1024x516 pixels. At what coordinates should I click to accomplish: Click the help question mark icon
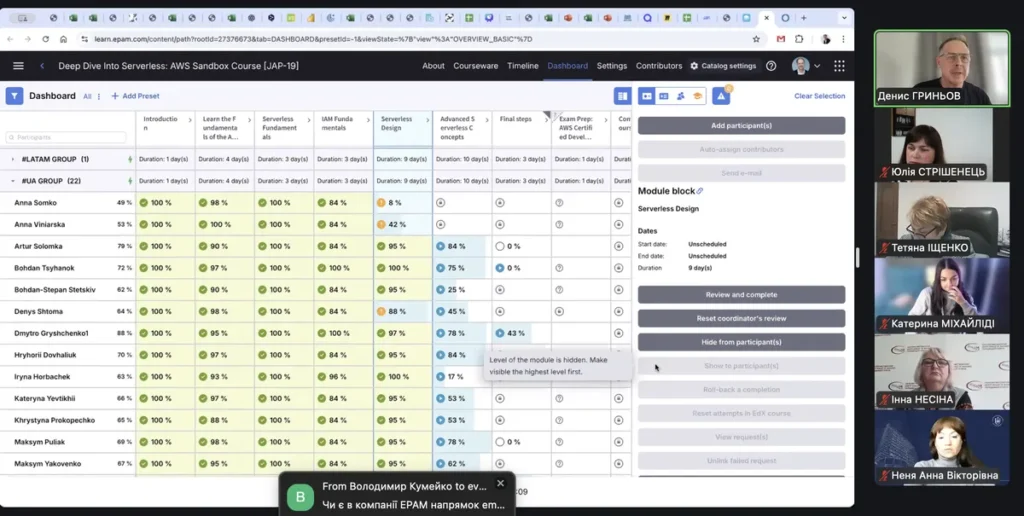pos(771,66)
